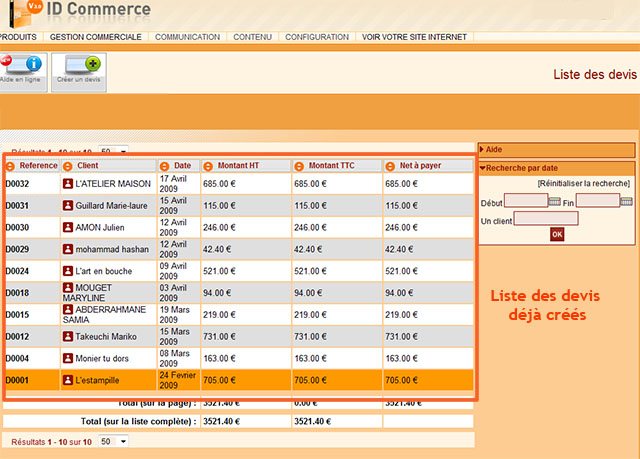The image size is (640, 459).
Task: Open quote reference D0031
Action: click(18, 206)
